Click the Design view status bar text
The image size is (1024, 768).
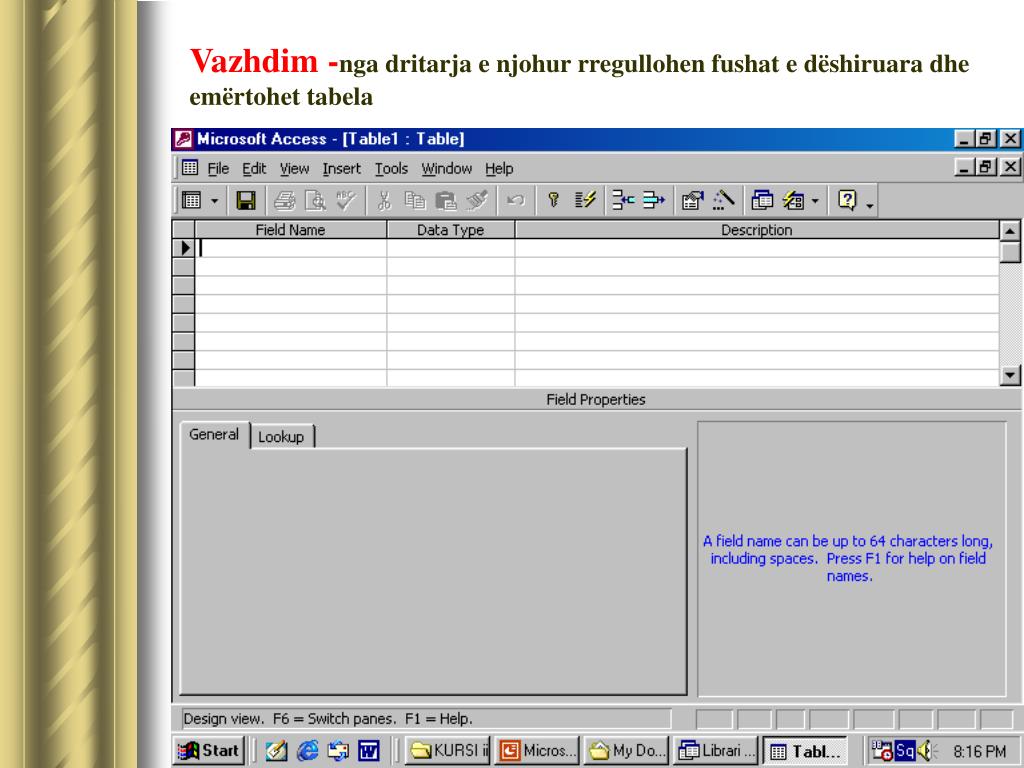point(327,719)
